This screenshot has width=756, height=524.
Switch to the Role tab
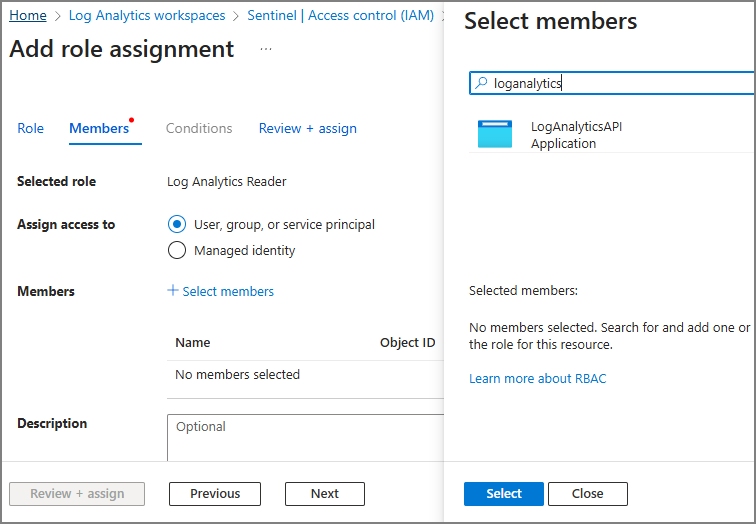(x=30, y=128)
